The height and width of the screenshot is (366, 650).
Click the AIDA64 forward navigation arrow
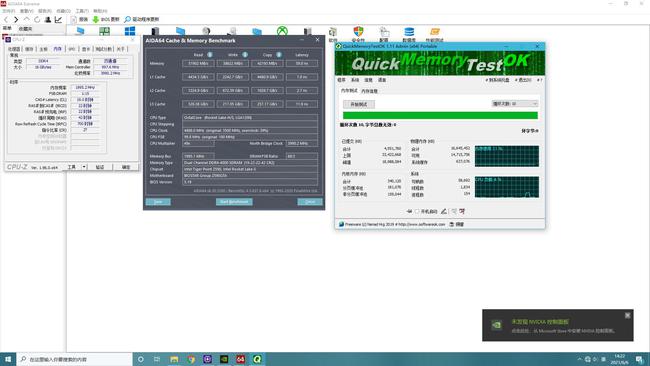(x=16, y=19)
